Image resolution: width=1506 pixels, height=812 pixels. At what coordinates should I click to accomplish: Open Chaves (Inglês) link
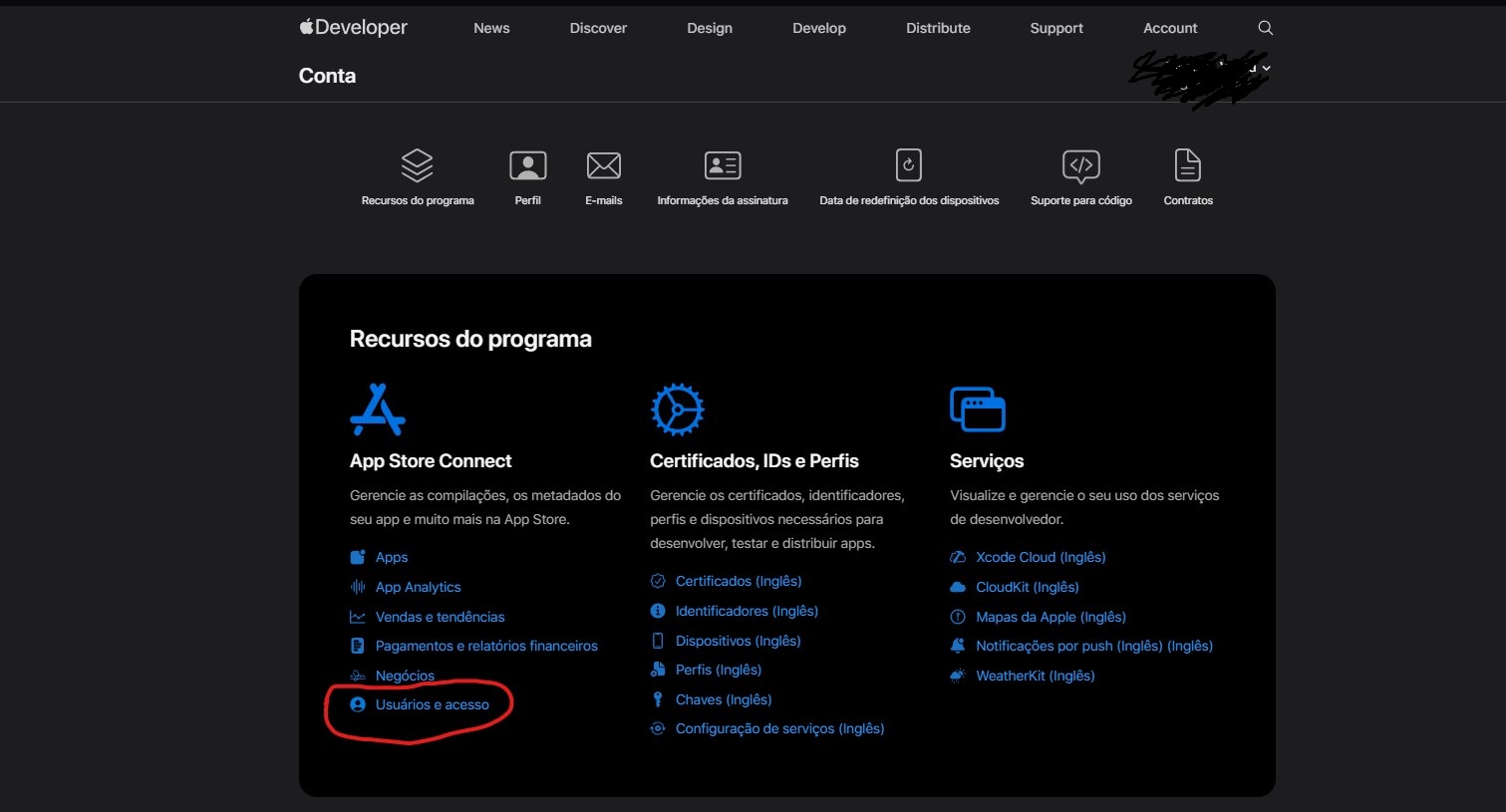(x=724, y=699)
